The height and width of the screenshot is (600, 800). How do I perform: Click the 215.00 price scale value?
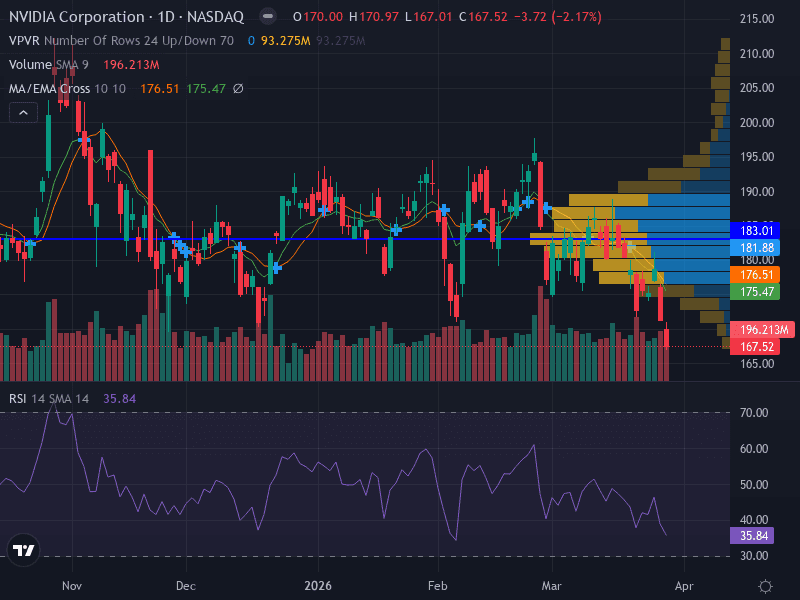pyautogui.click(x=757, y=19)
